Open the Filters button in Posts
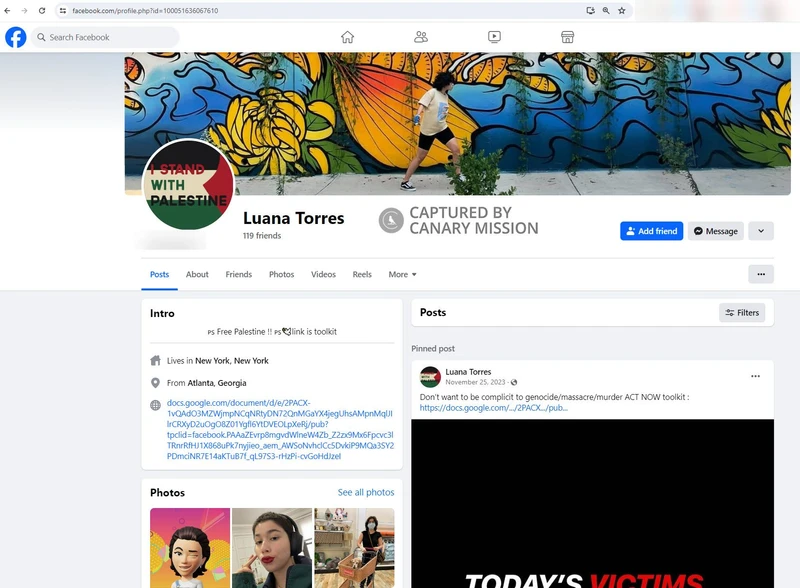The width and height of the screenshot is (800, 588). click(742, 313)
